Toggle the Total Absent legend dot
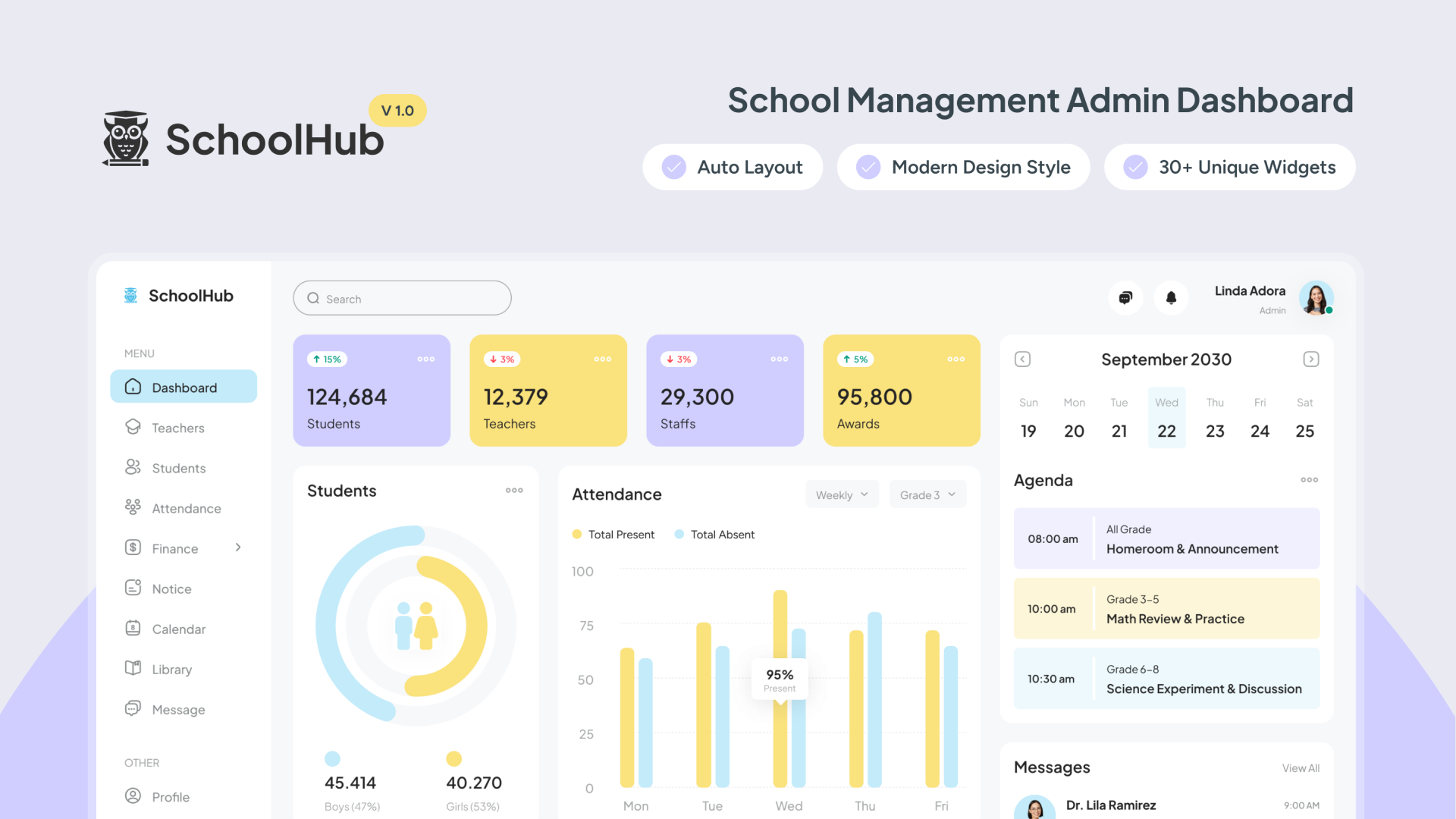This screenshot has height=819, width=1456. pos(679,534)
